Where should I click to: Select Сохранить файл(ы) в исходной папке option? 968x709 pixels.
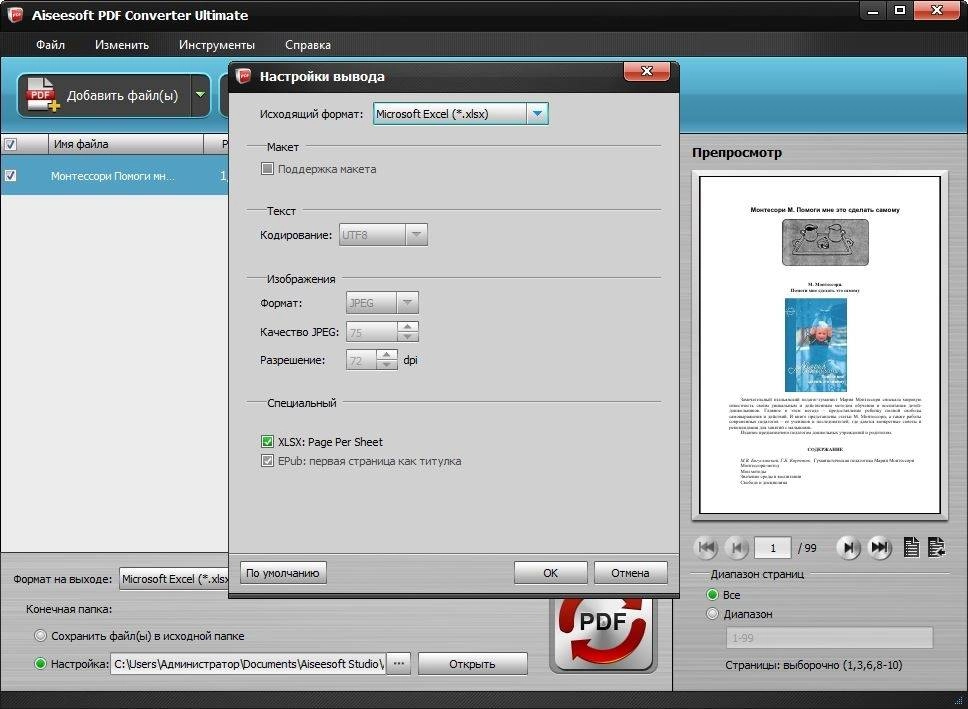click(41, 636)
